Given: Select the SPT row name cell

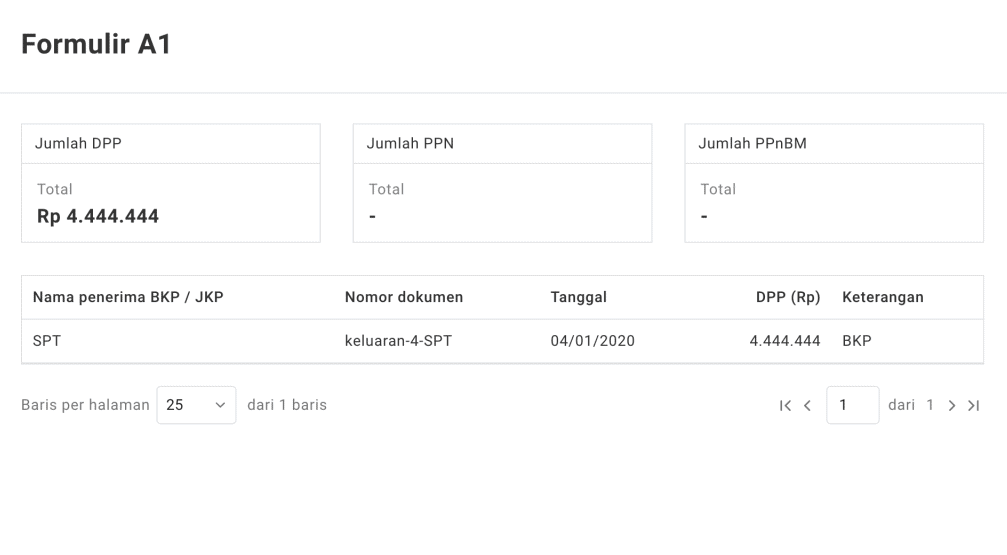Looking at the screenshot, I should pyautogui.click(x=47, y=341).
